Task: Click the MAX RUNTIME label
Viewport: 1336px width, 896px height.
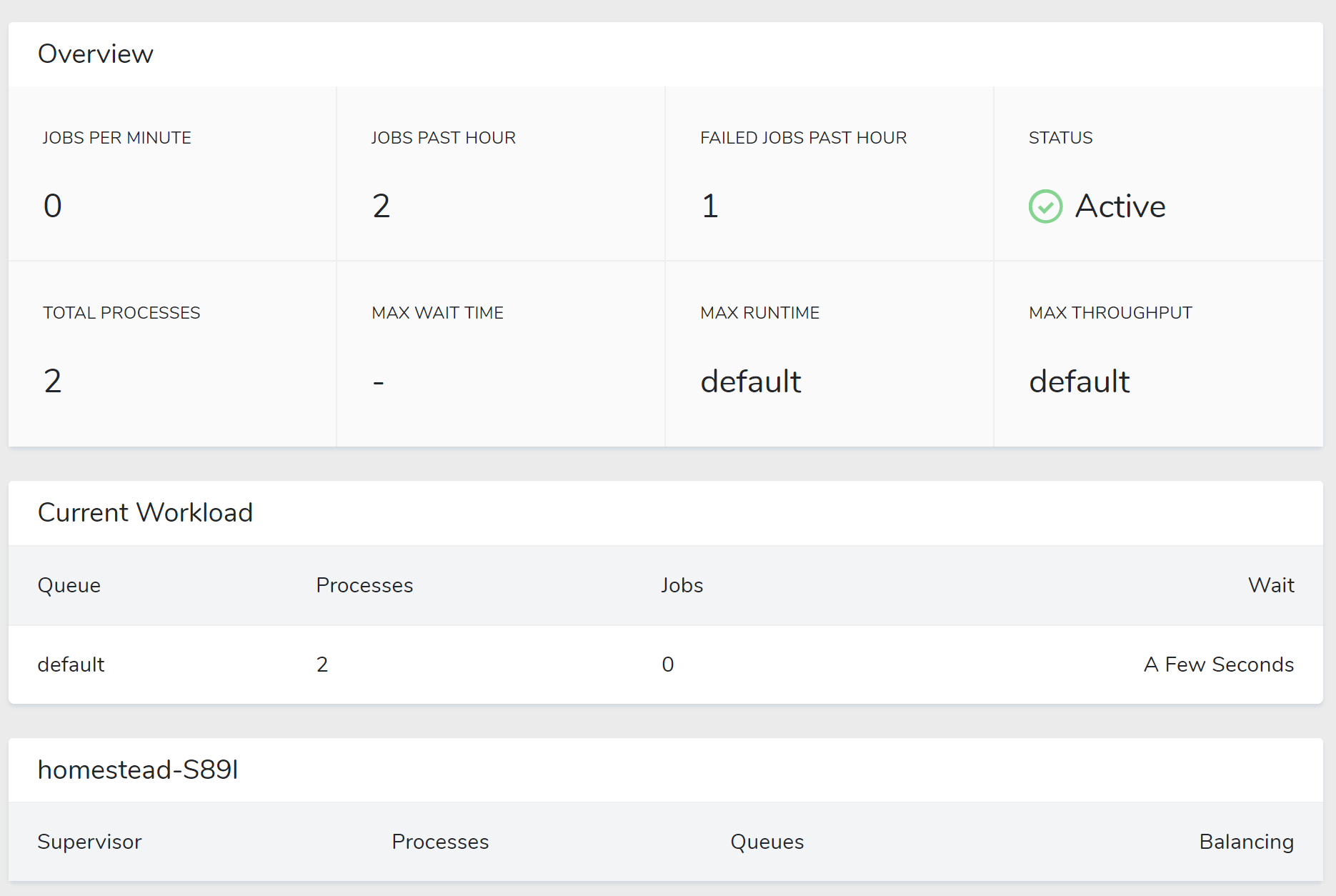Action: [760, 313]
